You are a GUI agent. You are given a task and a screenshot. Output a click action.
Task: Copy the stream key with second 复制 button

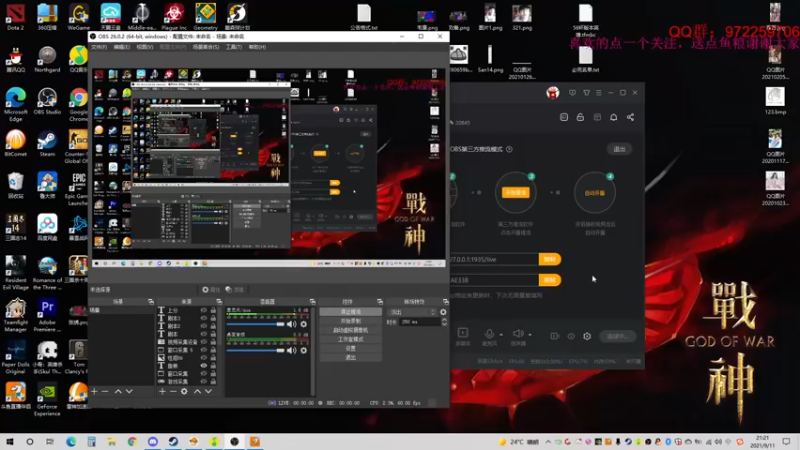coord(549,280)
